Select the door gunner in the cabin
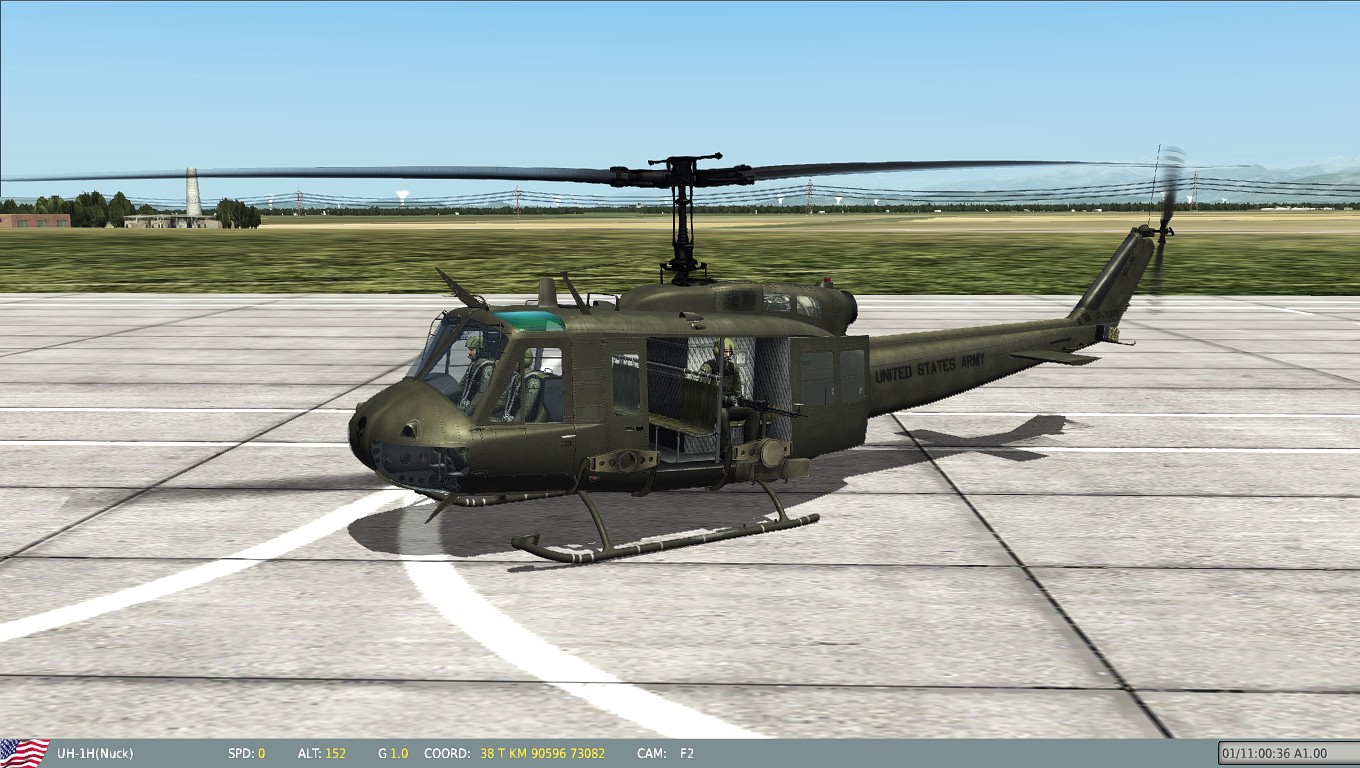Image resolution: width=1360 pixels, height=768 pixels. 724,380
